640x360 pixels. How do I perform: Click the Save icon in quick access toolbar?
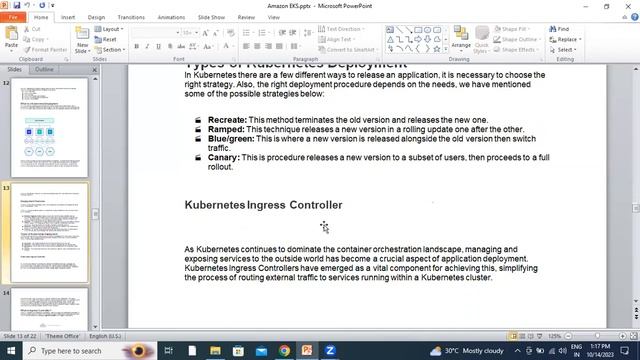point(17,5)
